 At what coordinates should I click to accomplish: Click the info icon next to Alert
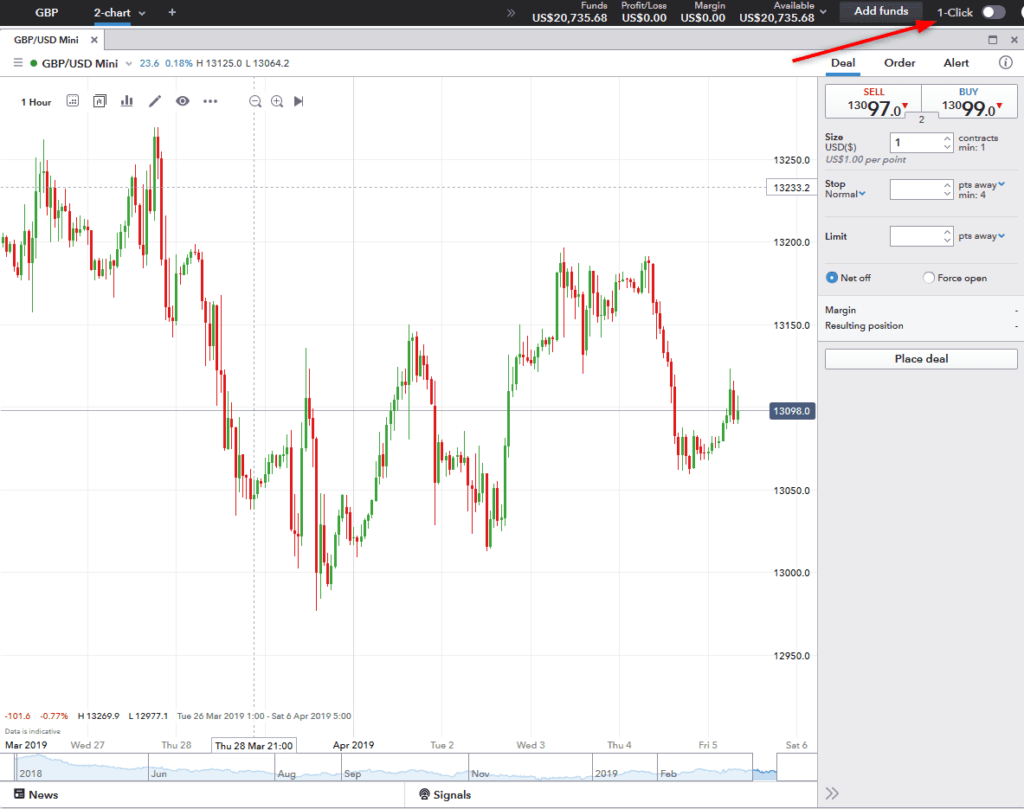[1006, 63]
